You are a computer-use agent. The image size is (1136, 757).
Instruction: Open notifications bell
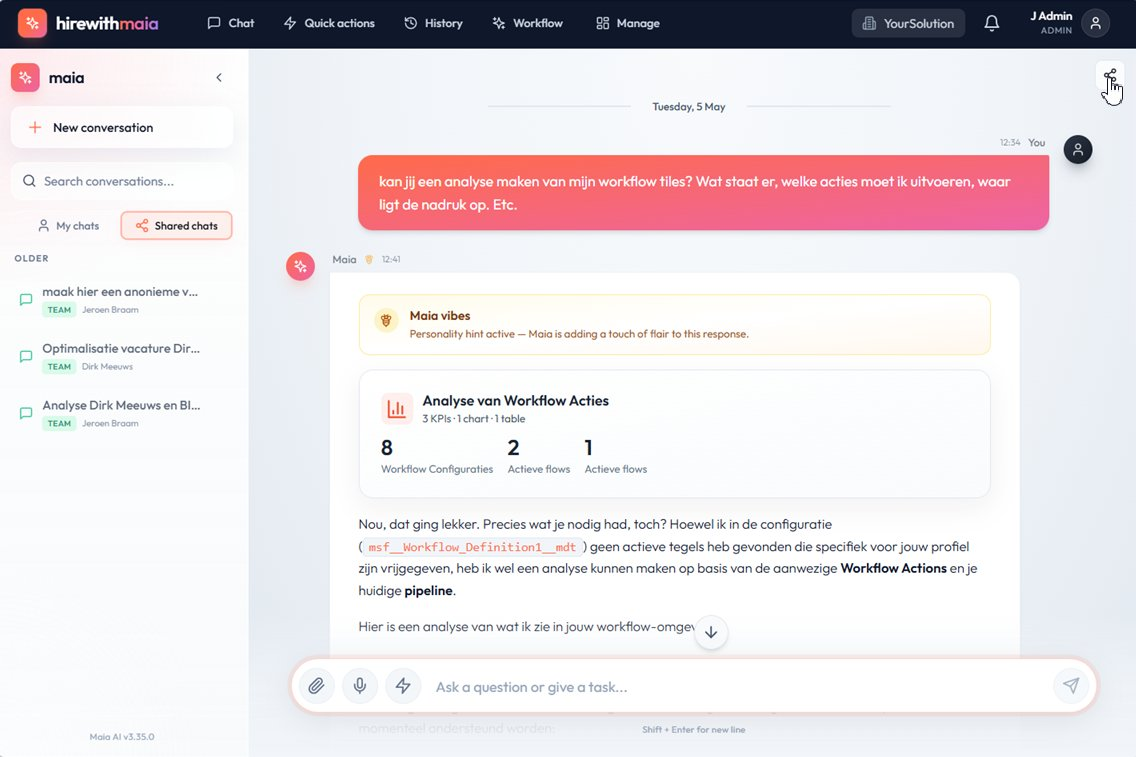(x=992, y=23)
